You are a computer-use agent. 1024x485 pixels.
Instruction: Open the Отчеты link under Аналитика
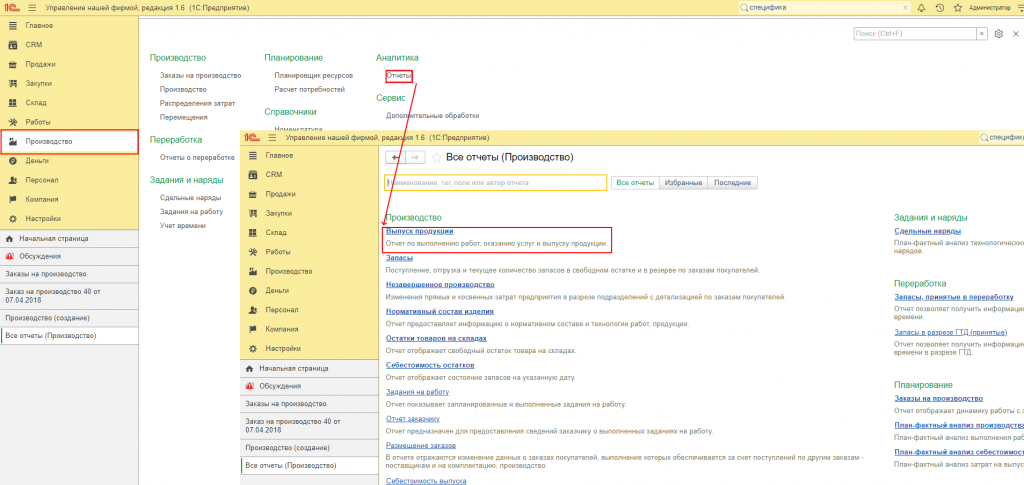(x=398, y=76)
